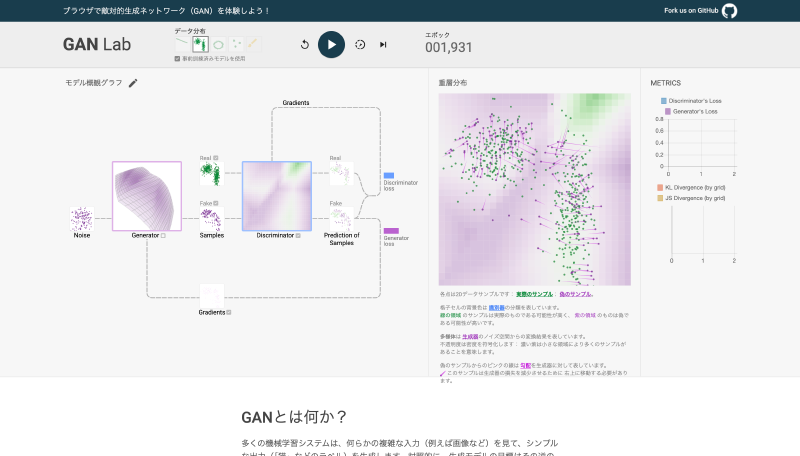800x456 pixels.
Task: Click the Noise thumbnail in the graph
Action: click(82, 219)
